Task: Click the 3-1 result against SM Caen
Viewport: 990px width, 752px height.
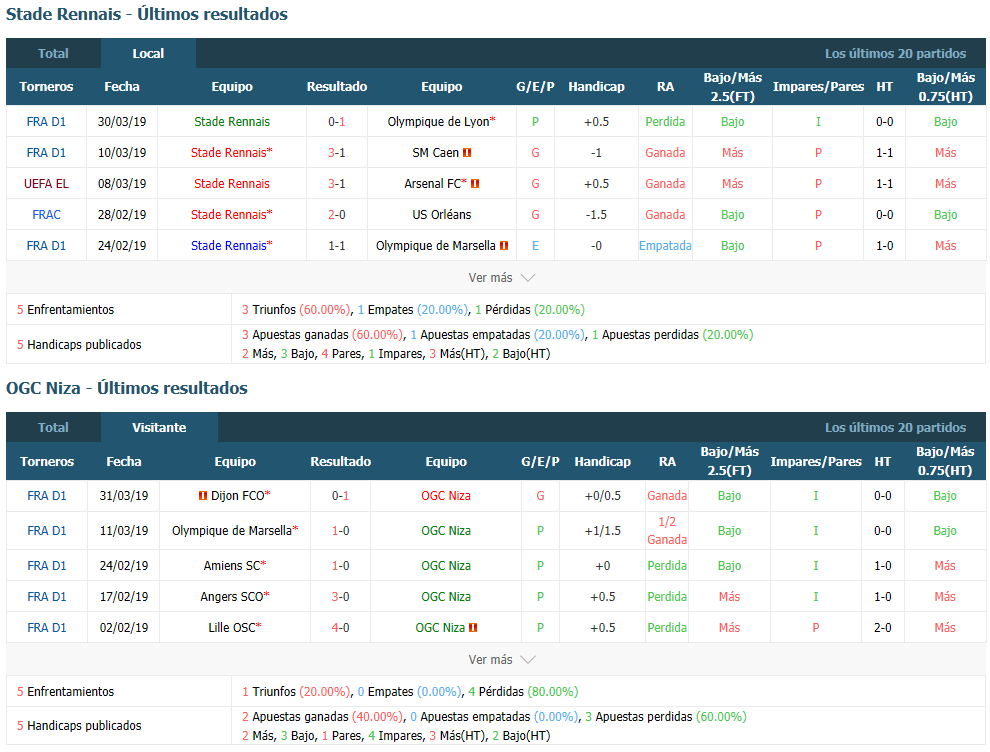Action: (x=337, y=153)
